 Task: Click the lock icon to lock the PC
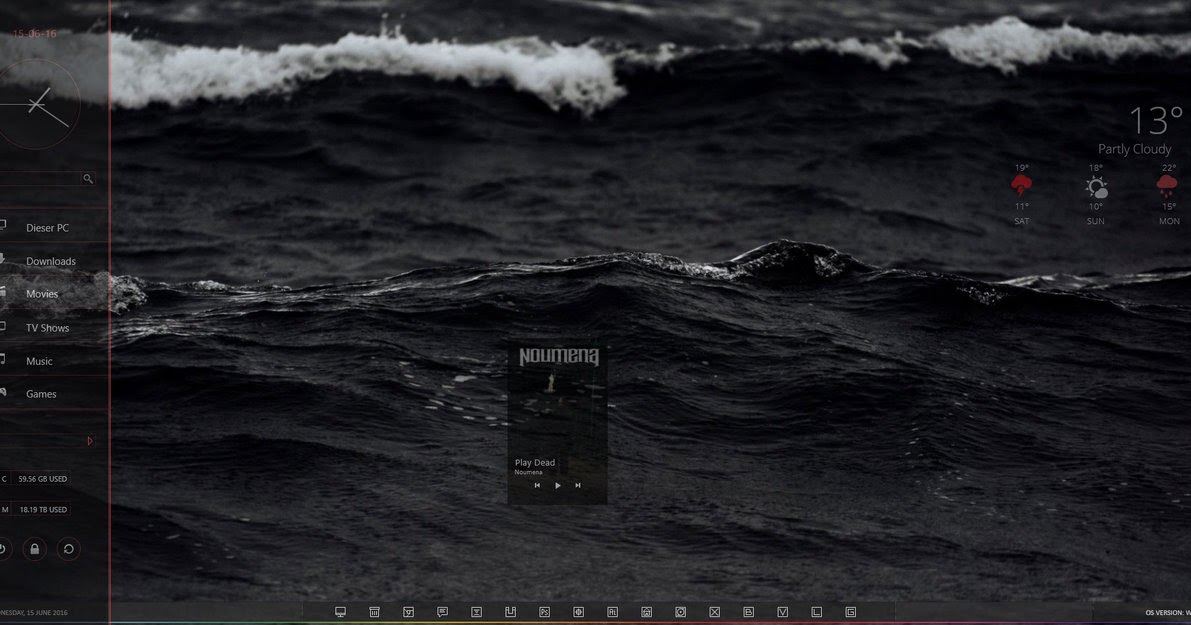[34, 549]
